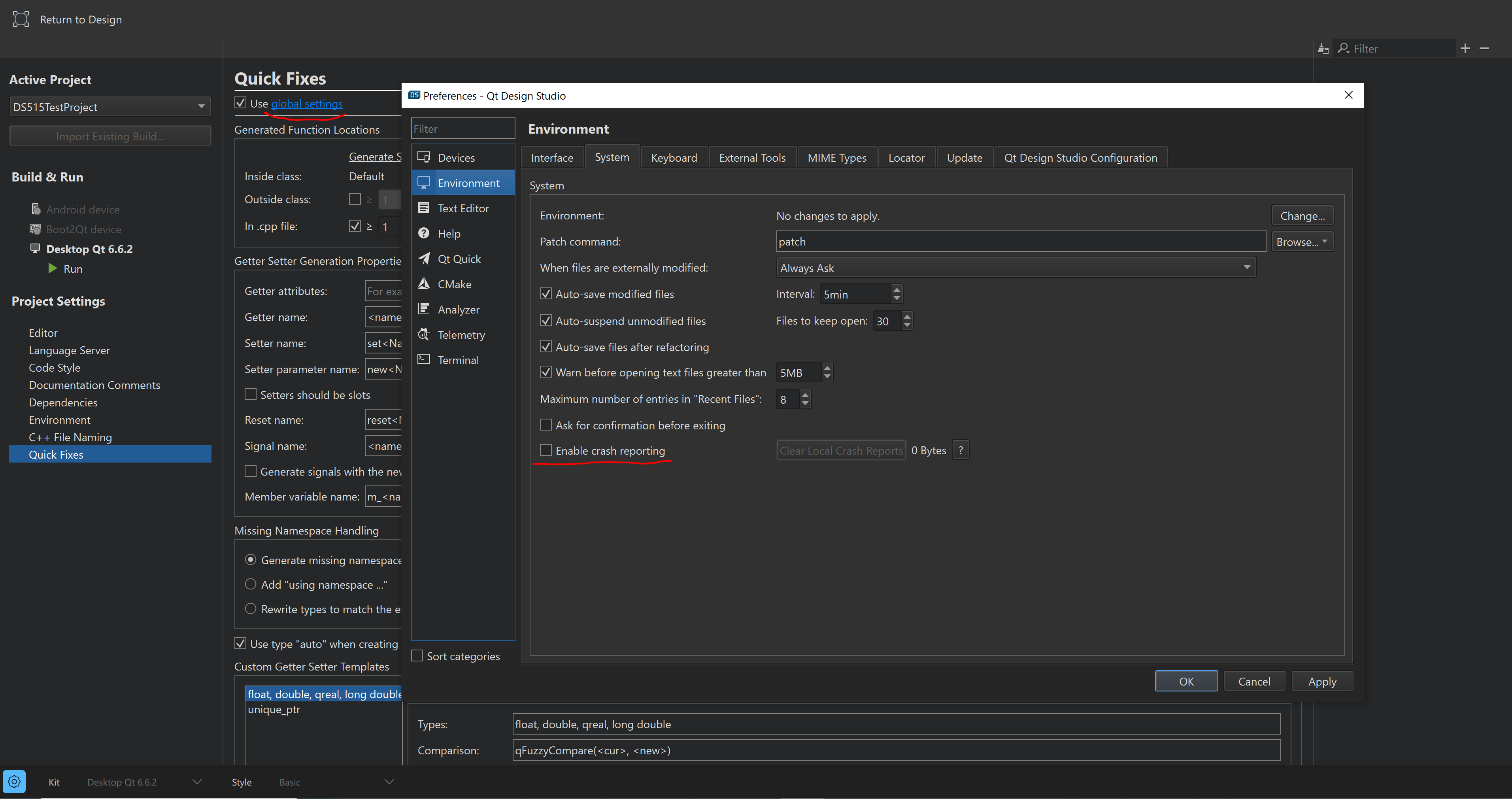Select the Telemetry category icon
Image resolution: width=1512 pixels, height=799 pixels.
[x=424, y=334]
